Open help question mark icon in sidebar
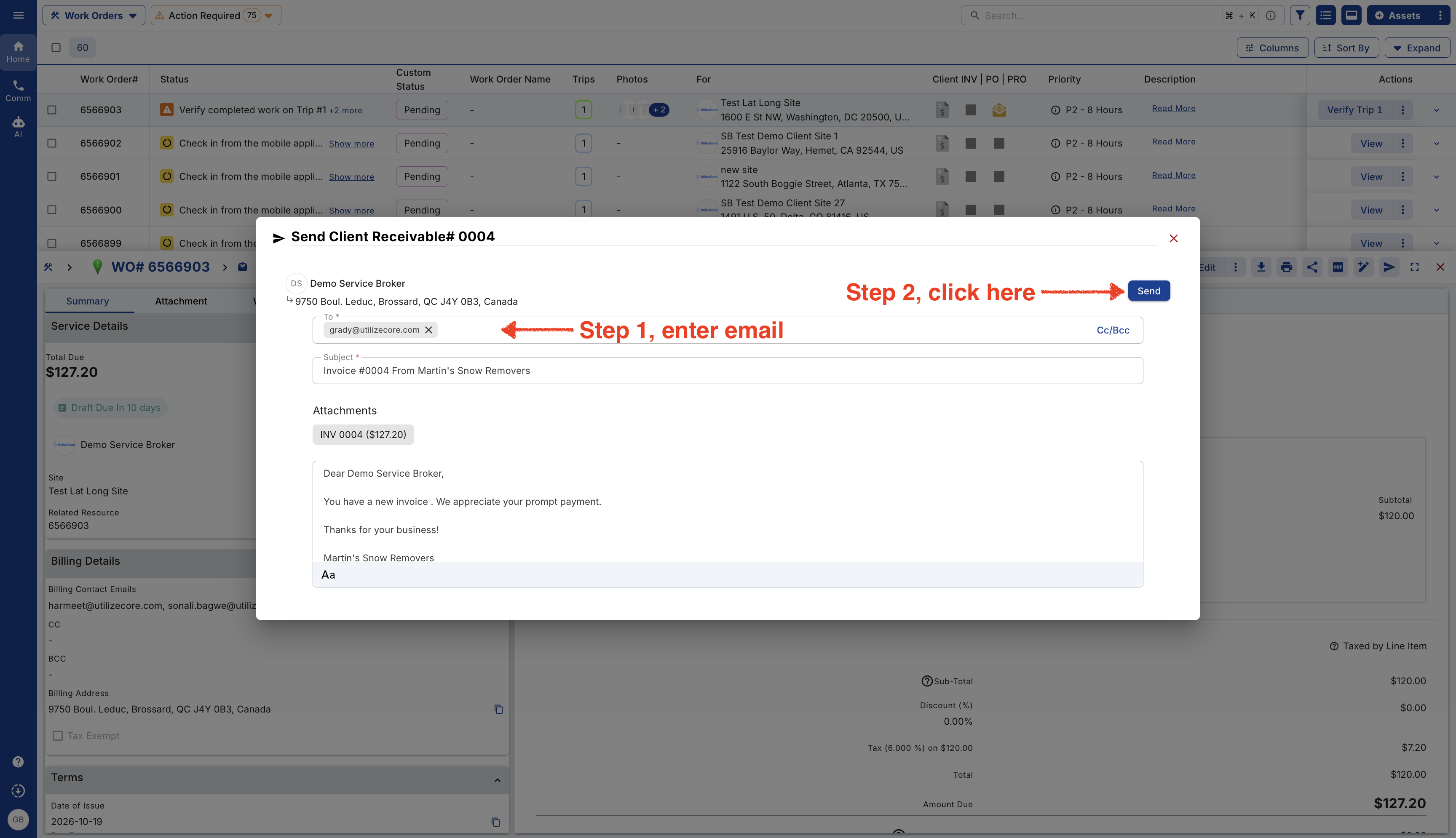The image size is (1456, 838). pyautogui.click(x=19, y=761)
